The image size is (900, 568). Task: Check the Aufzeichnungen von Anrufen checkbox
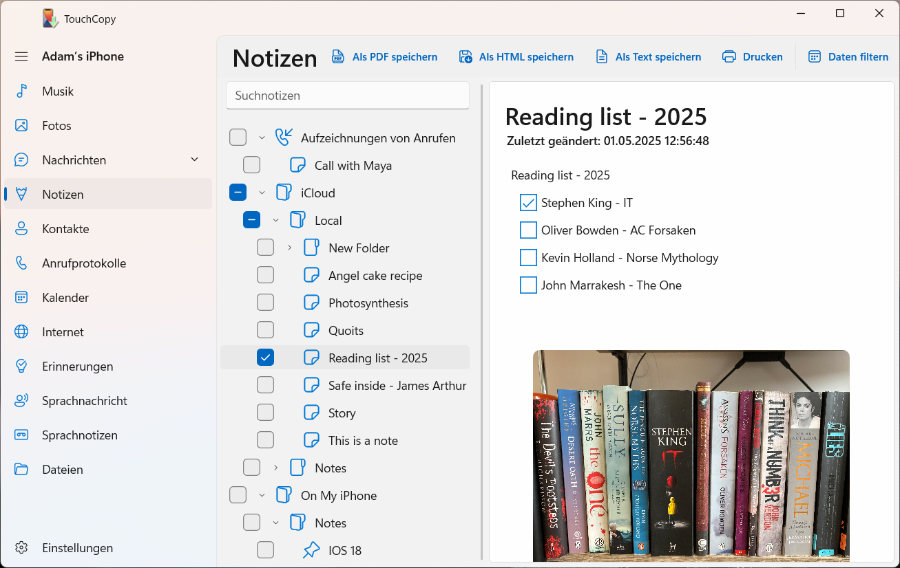(x=238, y=137)
